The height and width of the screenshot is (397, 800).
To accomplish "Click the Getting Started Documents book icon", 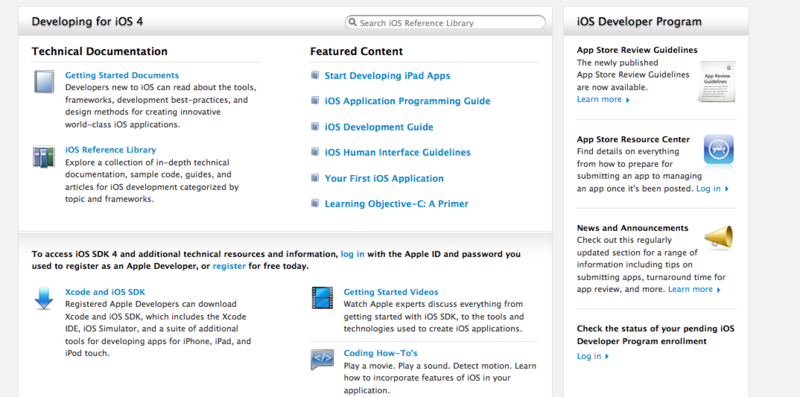I will click(44, 82).
